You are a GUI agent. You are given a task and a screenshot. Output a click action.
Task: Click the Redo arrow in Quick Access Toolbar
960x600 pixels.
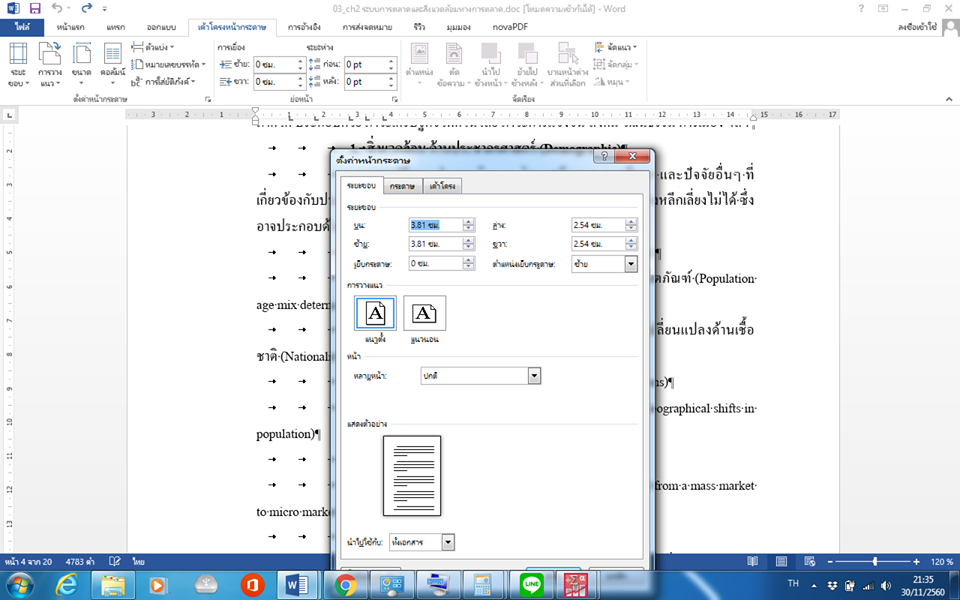(x=86, y=9)
